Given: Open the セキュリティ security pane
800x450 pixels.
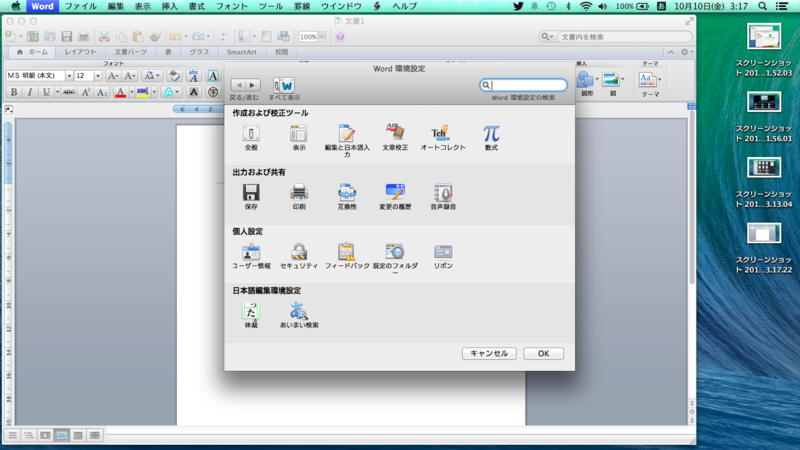Looking at the screenshot, I should [299, 256].
